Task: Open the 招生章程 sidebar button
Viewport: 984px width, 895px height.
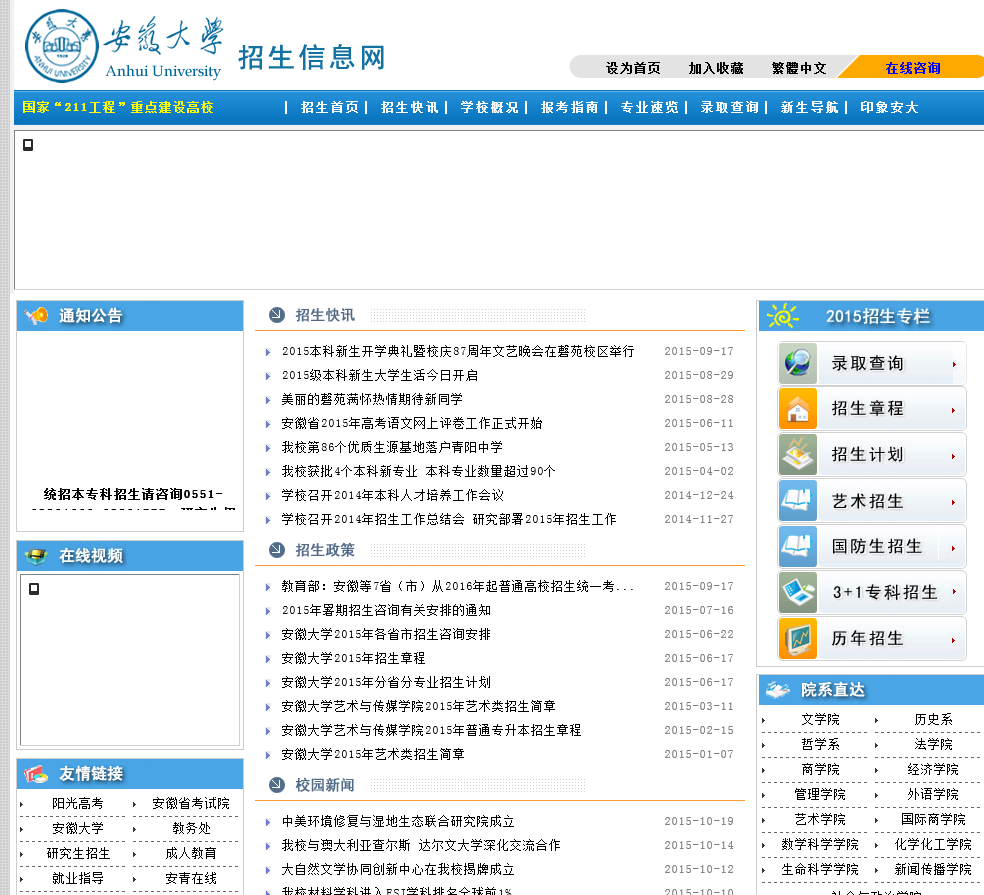Action: click(872, 409)
